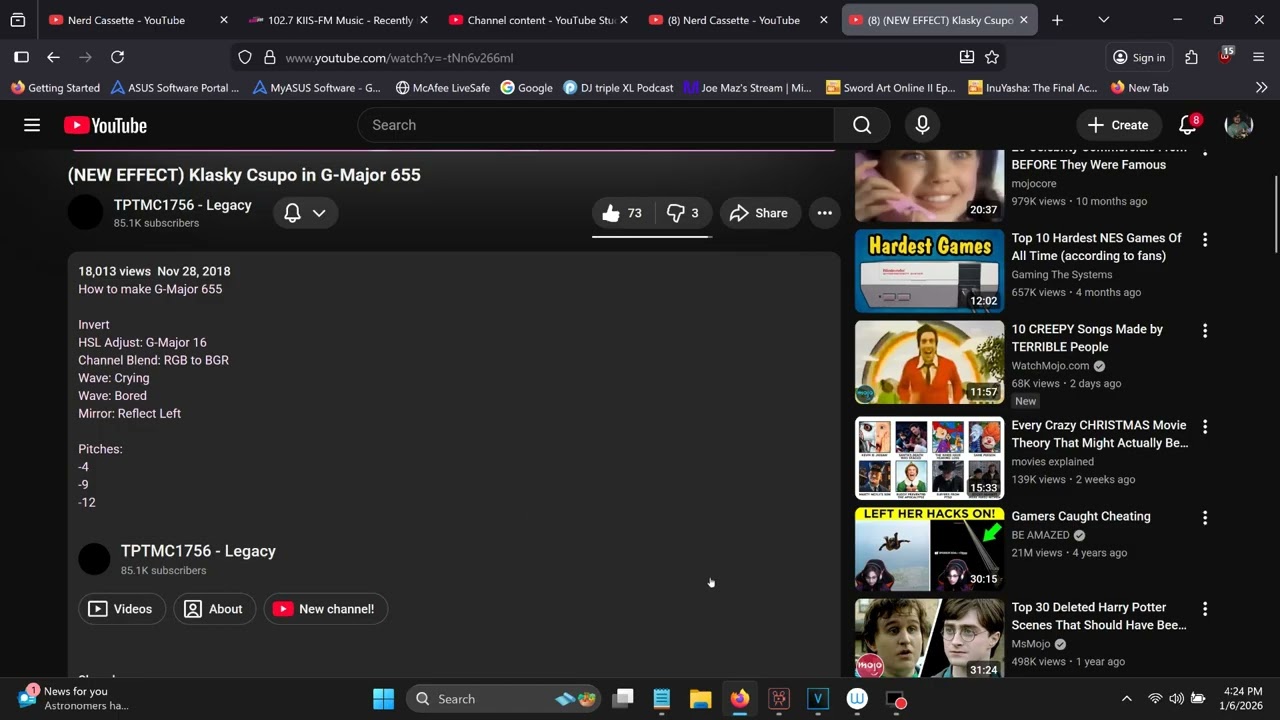Viewport: 1280px width, 720px height.
Task: Play the 10 CREEPY Songs thumbnail
Action: point(929,362)
